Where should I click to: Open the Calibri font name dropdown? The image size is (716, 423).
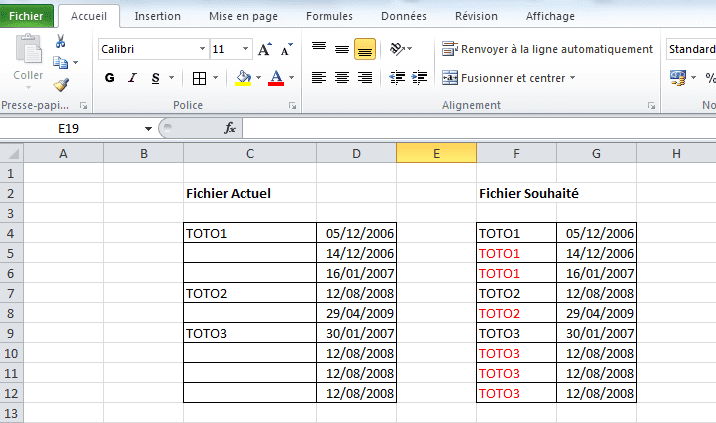pos(203,49)
